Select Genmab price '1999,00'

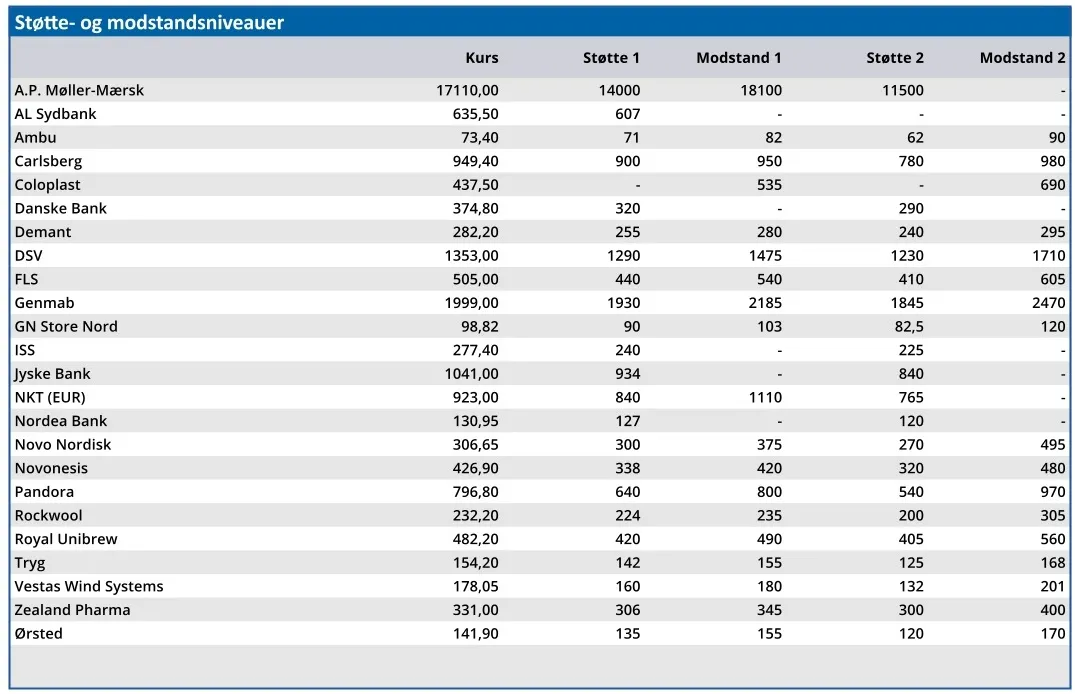point(471,302)
